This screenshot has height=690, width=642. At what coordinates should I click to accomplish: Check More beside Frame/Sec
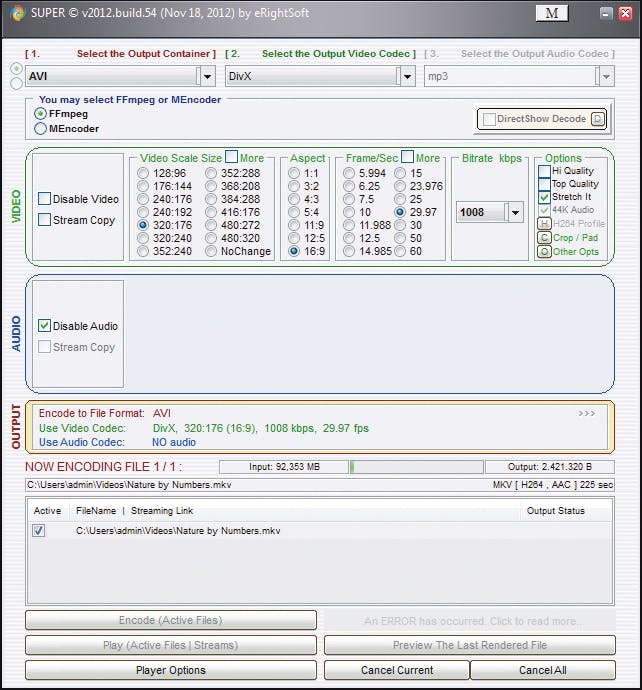[x=407, y=157]
